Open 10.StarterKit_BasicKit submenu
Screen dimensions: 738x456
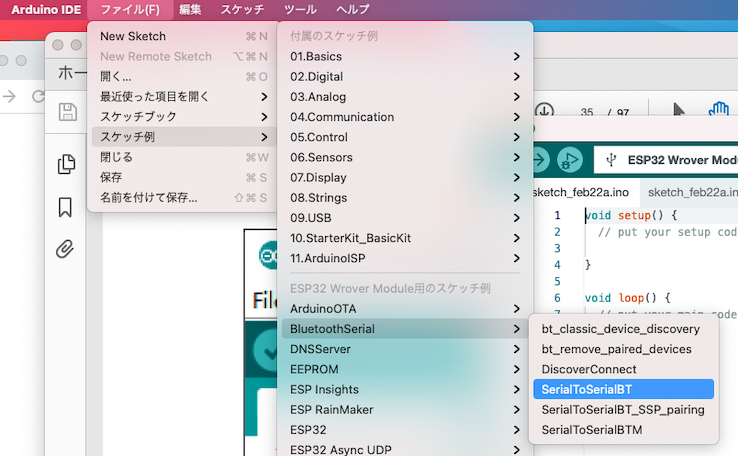405,238
